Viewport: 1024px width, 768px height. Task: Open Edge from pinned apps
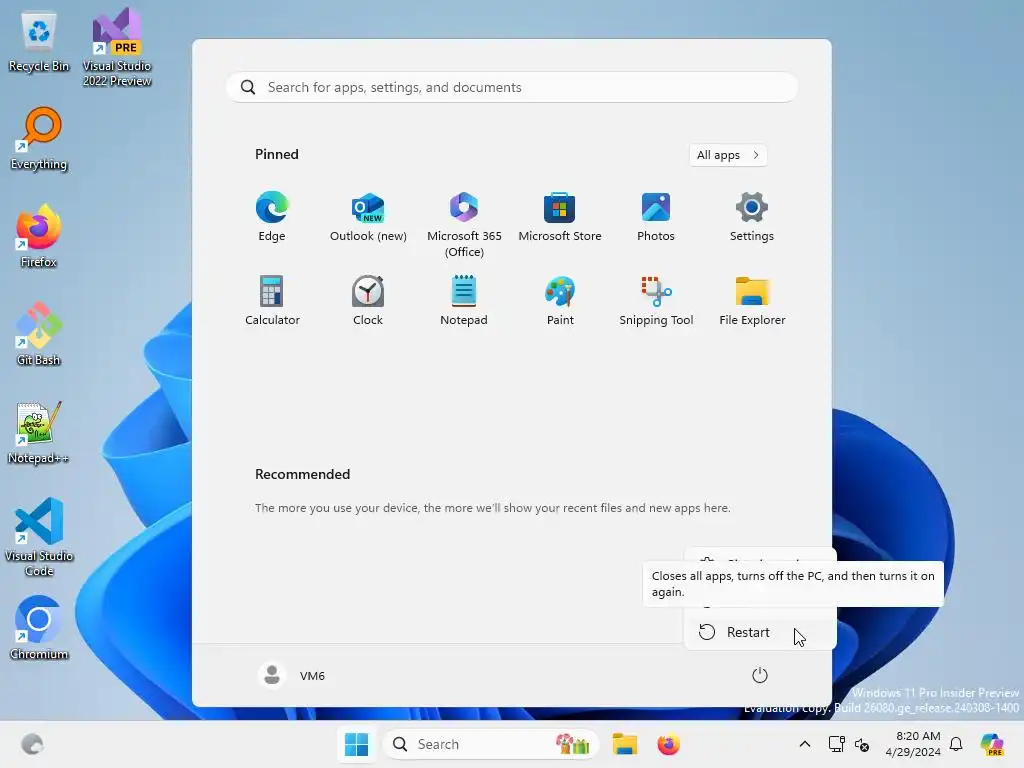point(272,217)
